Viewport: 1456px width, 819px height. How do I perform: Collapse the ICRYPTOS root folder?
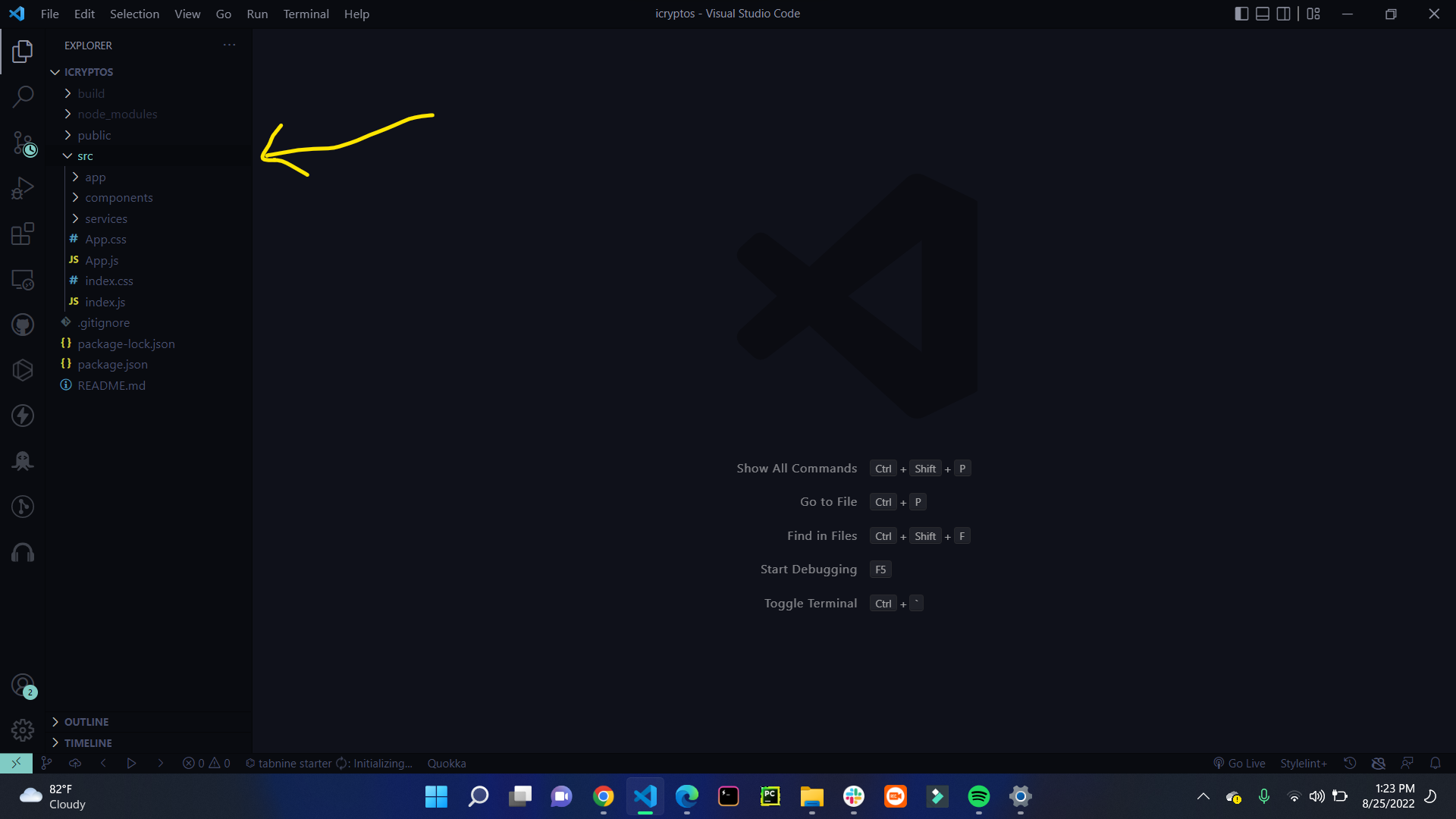click(88, 72)
